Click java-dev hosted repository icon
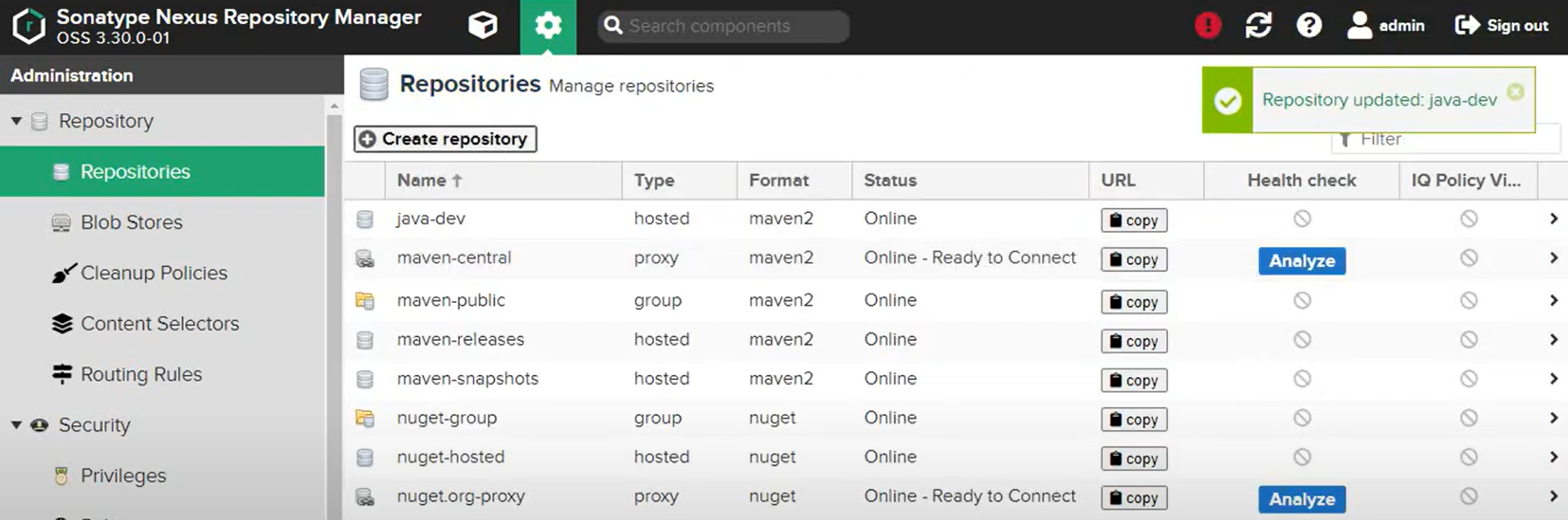Viewport: 1568px width, 520px height. (x=365, y=219)
